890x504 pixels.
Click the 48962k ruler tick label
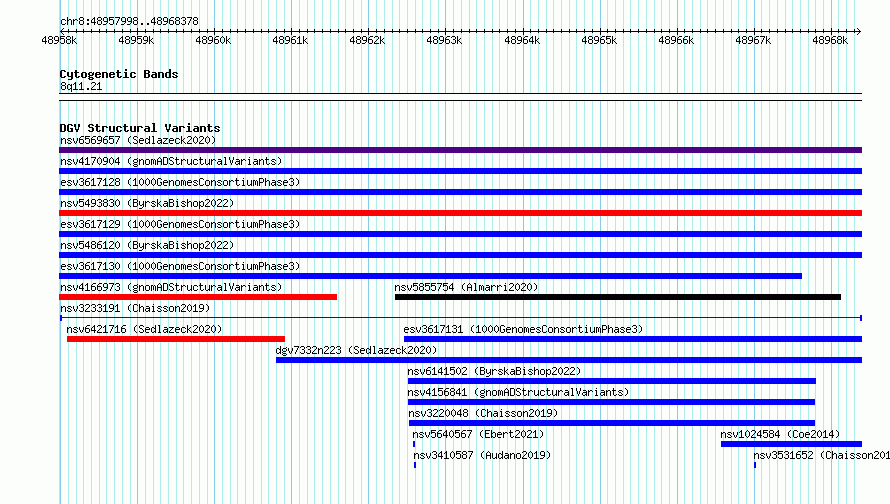point(367,40)
